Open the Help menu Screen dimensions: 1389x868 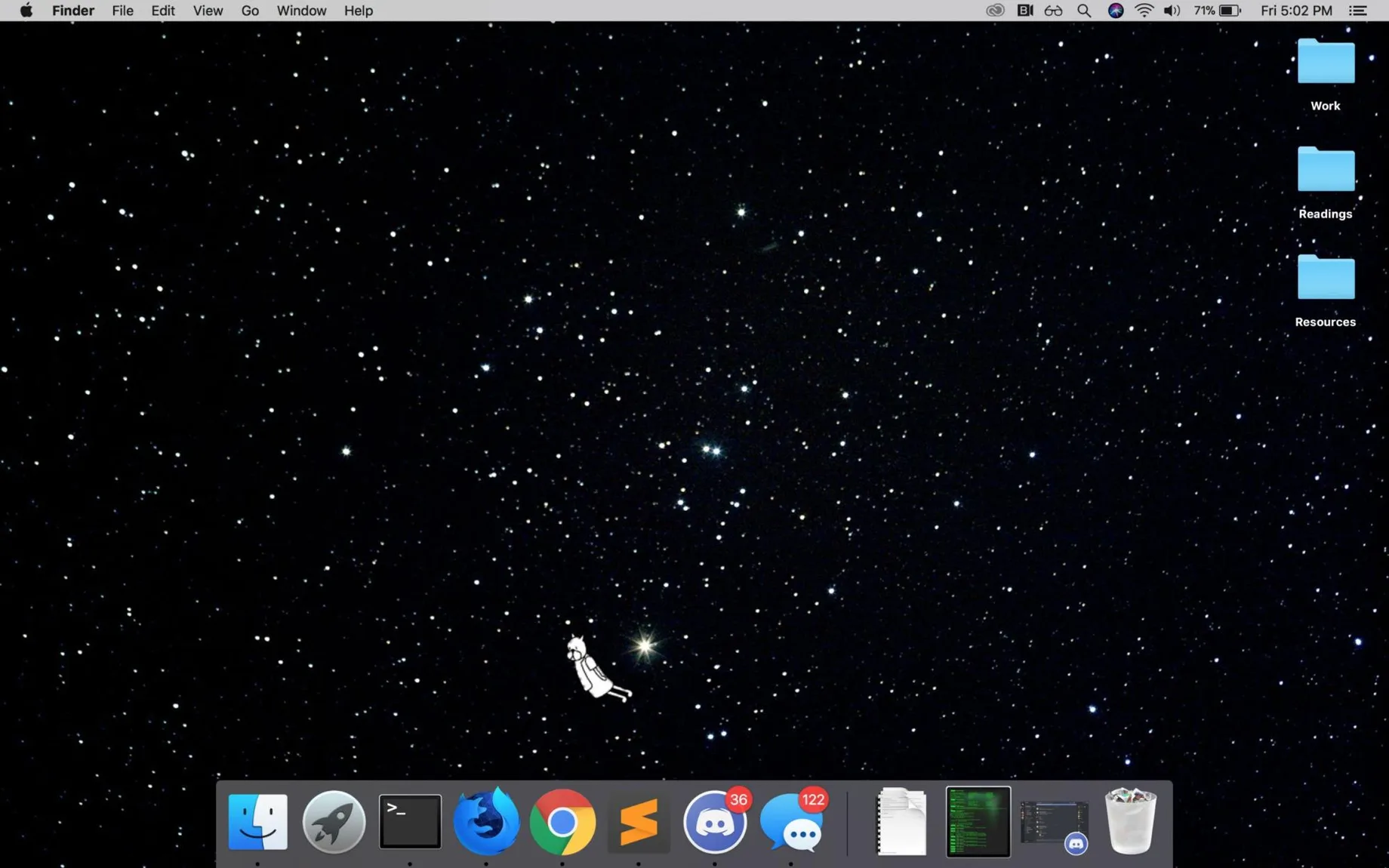click(359, 11)
